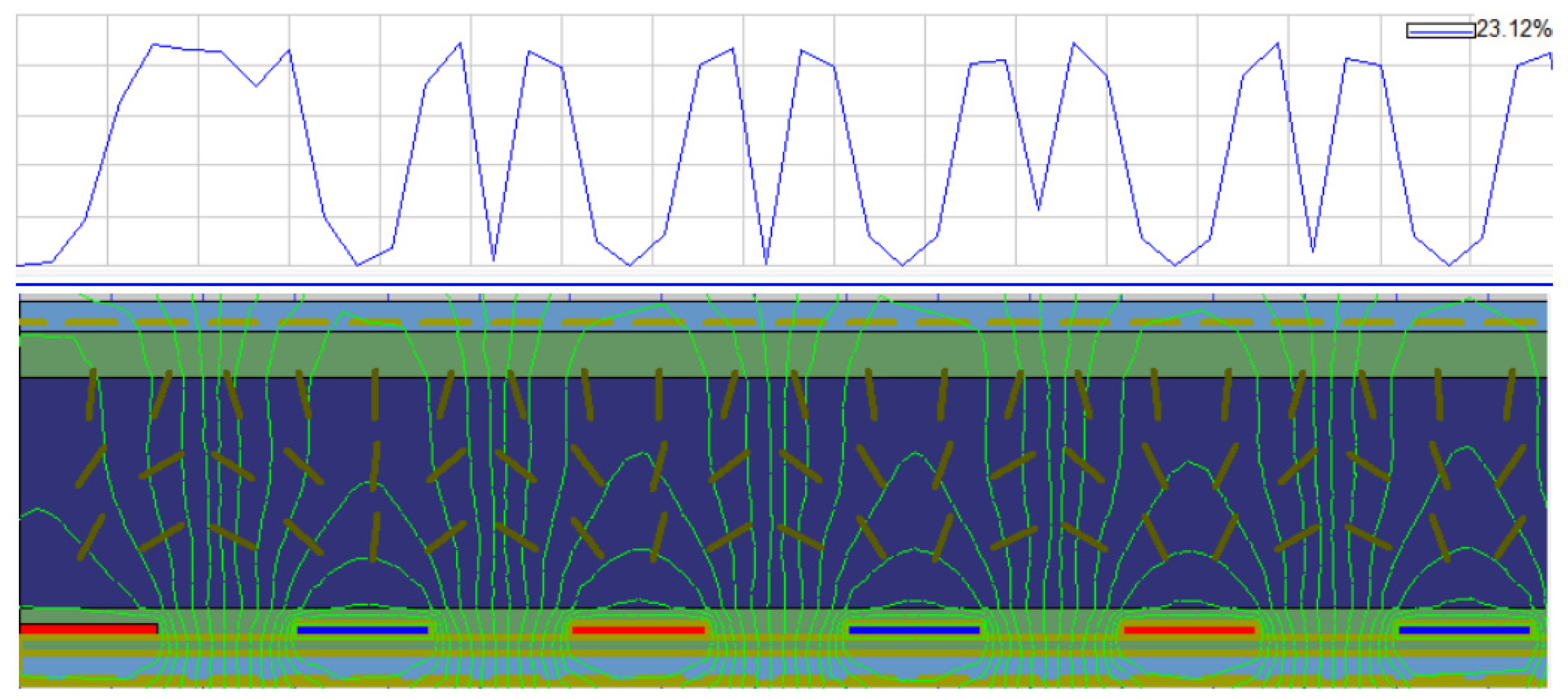Image resolution: width=1568 pixels, height=699 pixels.
Task: Click the middle blue electrode
Action: coord(914,630)
